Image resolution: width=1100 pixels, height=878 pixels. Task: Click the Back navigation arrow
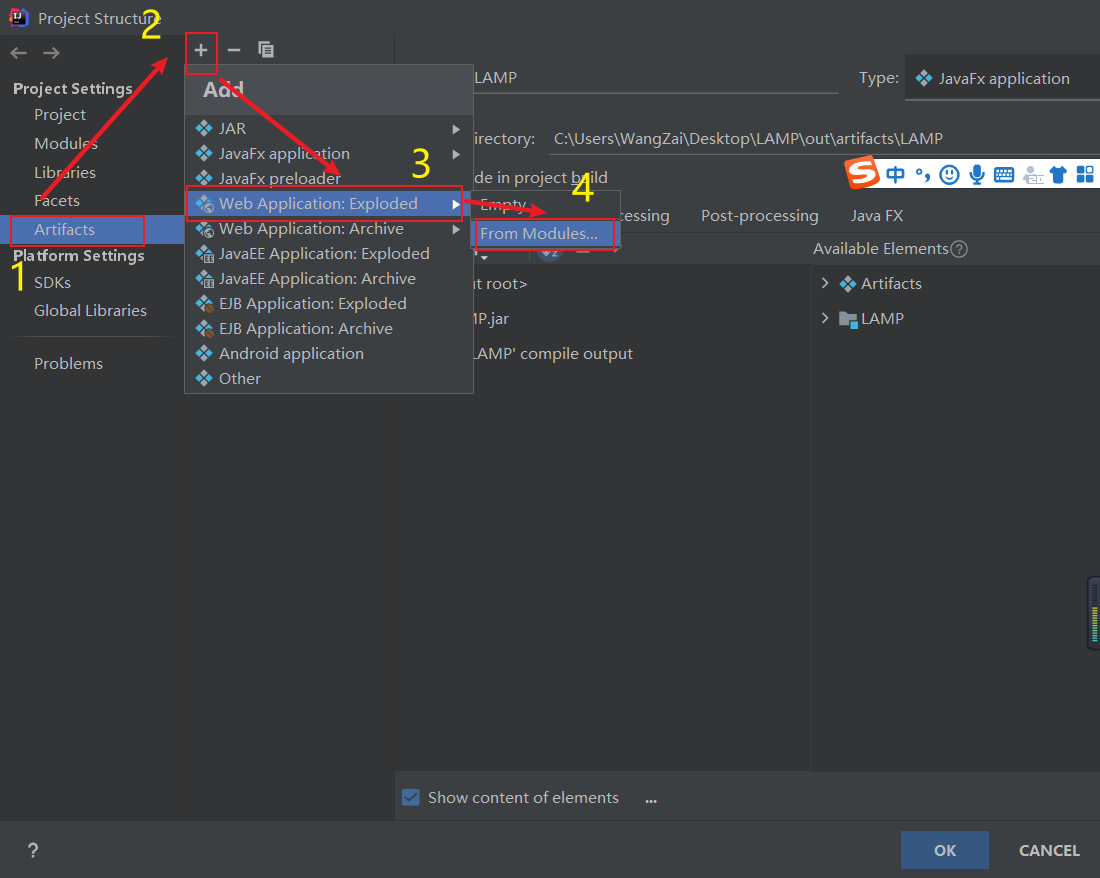click(17, 53)
